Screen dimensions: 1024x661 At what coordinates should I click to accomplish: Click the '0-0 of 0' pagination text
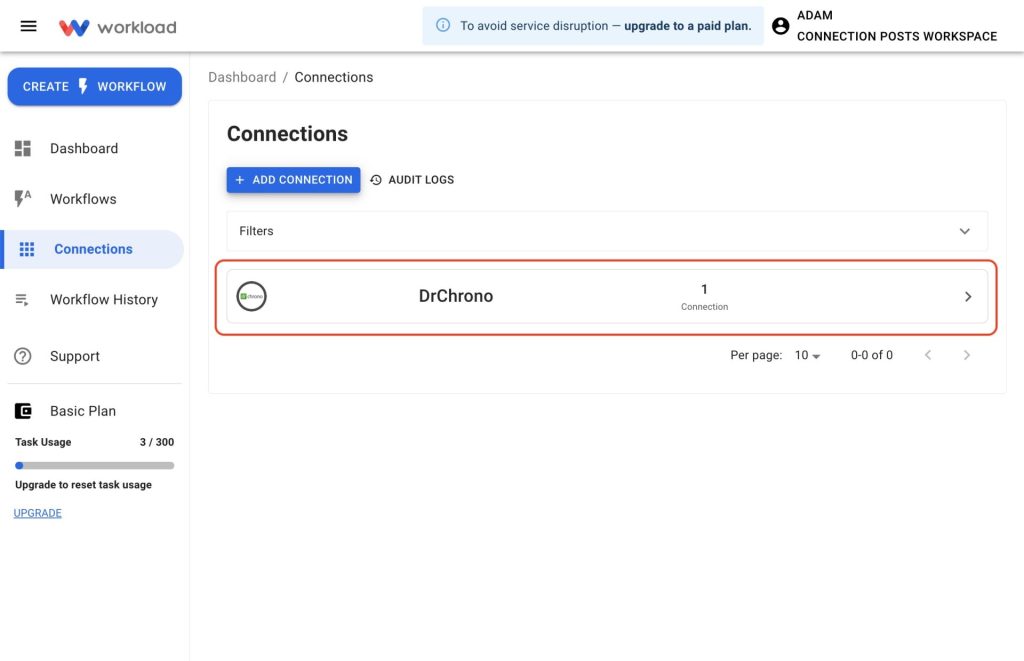coord(871,355)
